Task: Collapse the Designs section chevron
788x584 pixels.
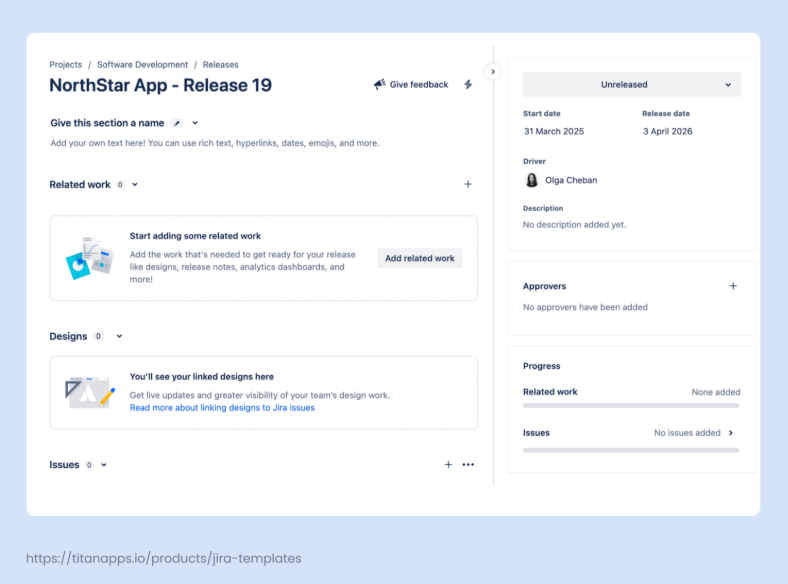Action: pyautogui.click(x=119, y=337)
